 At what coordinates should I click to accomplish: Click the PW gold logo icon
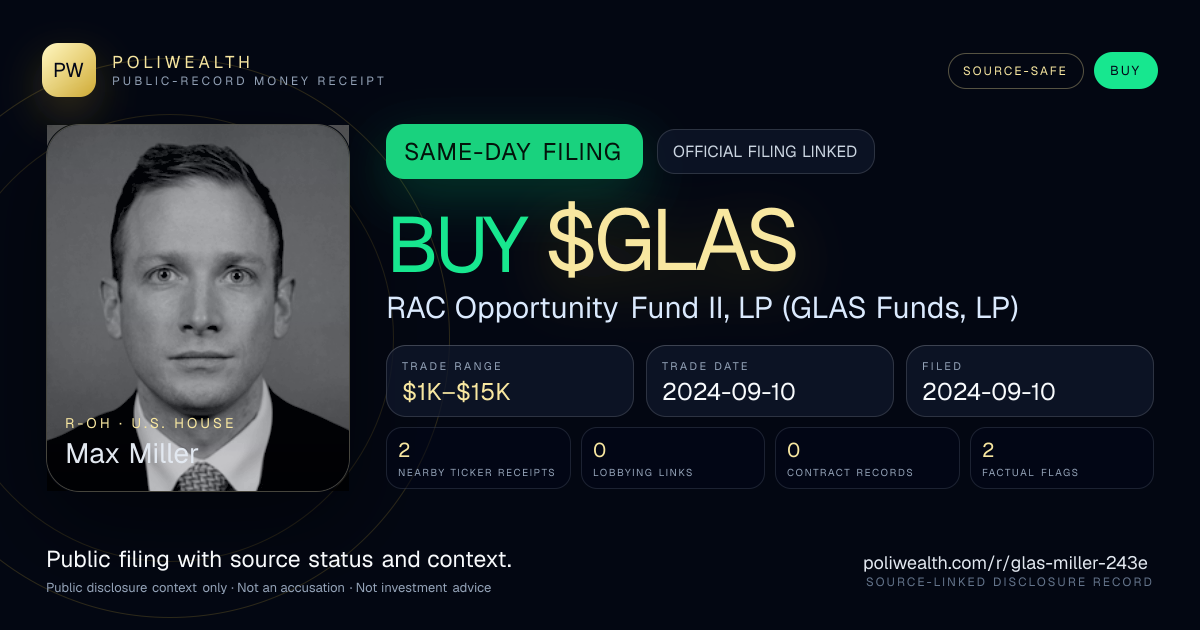[x=69, y=70]
